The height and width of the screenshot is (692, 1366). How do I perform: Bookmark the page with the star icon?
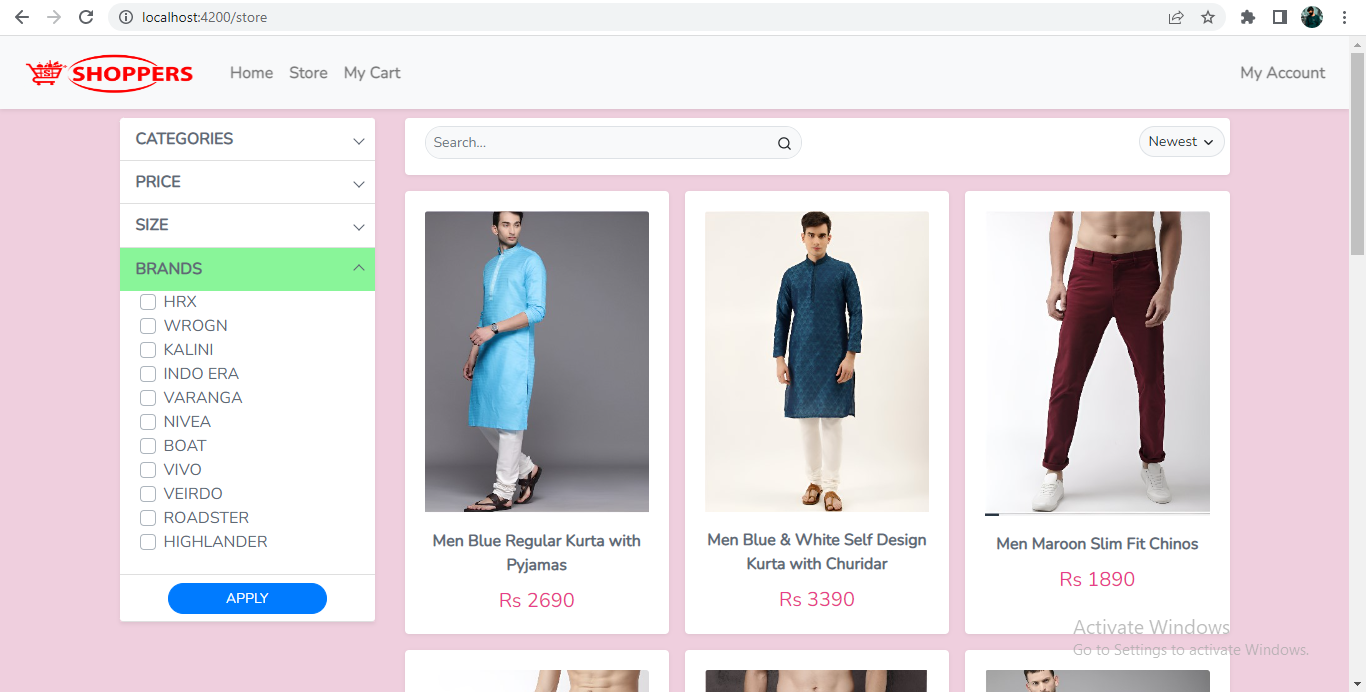point(1208,17)
